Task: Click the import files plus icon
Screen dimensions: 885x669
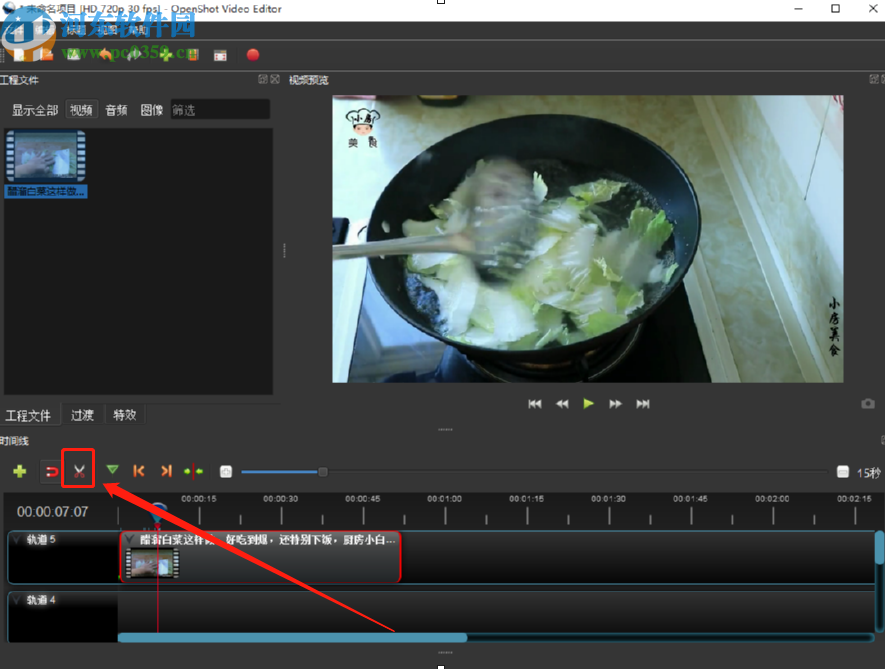Action: point(164,55)
